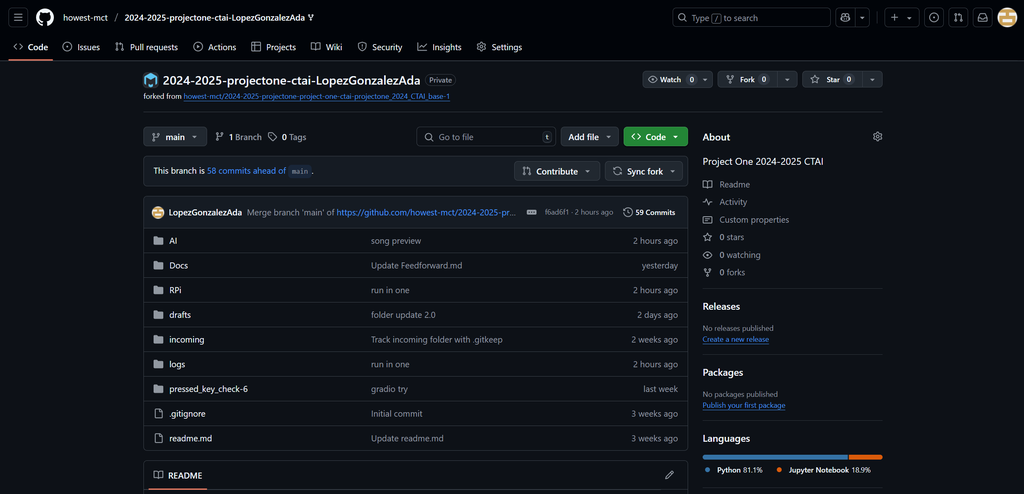The height and width of the screenshot is (494, 1024).
Task: Open Fork options dropdown arrow
Action: coord(787,80)
